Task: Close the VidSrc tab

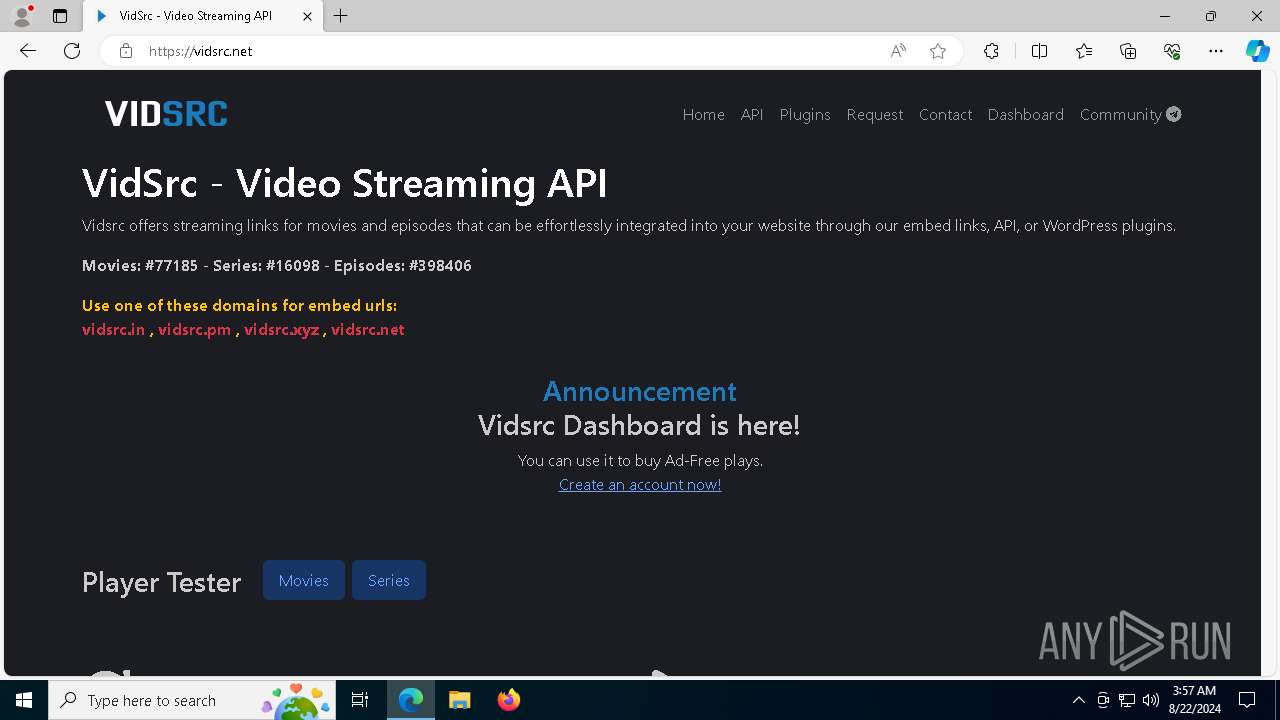Action: 308,16
